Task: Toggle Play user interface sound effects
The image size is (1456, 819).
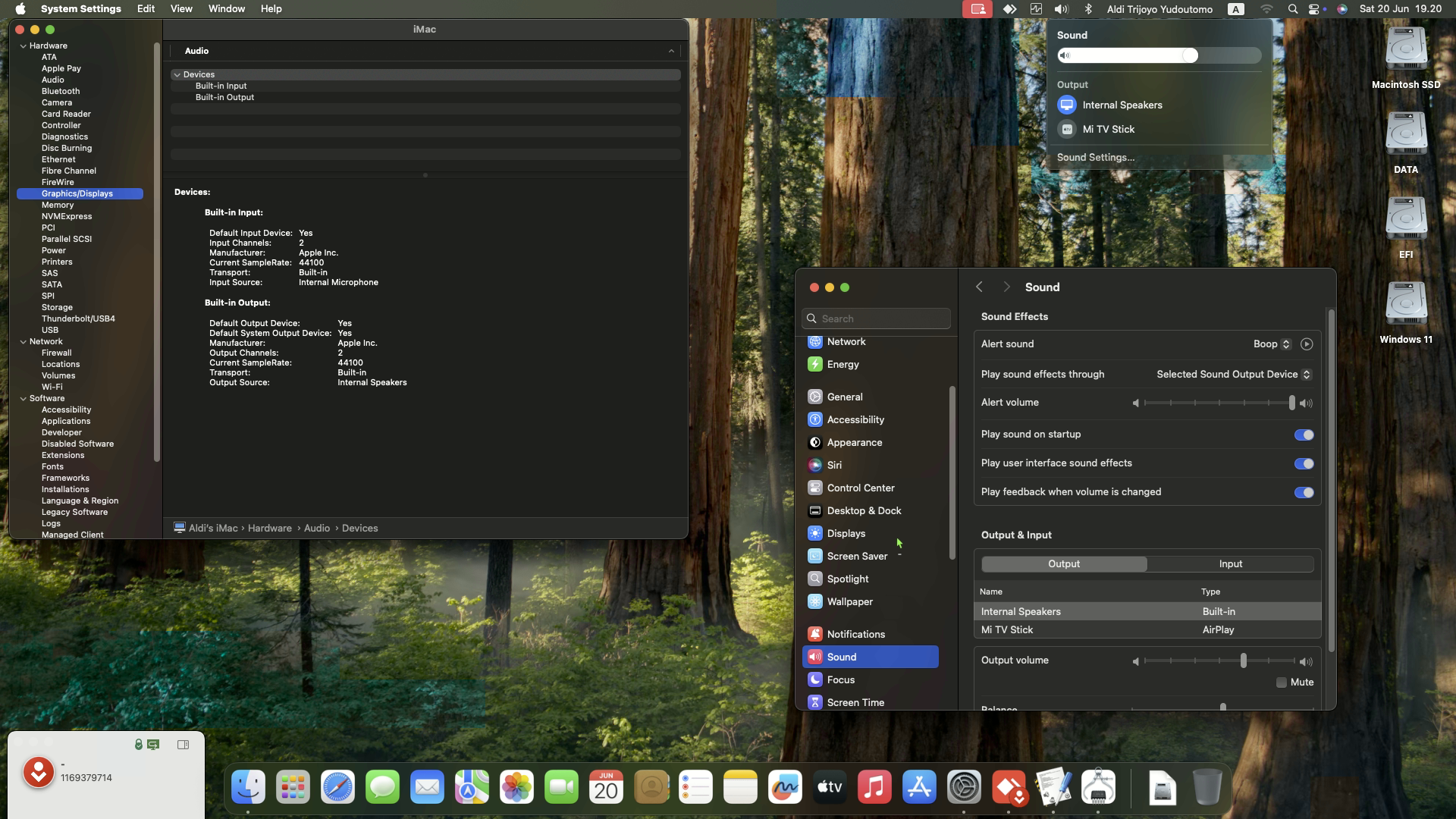Action: click(x=1304, y=463)
